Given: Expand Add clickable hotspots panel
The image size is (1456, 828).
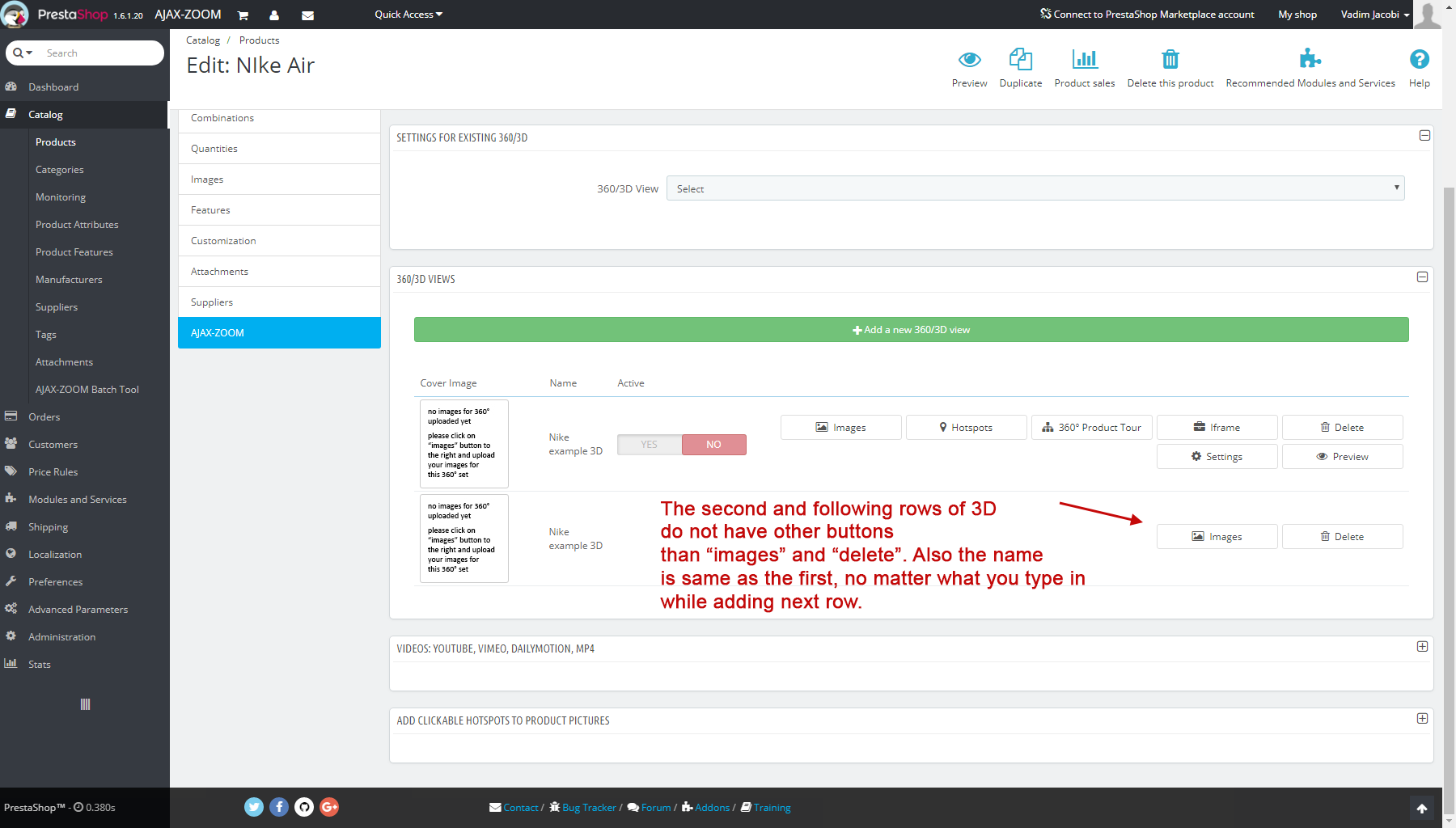Looking at the screenshot, I should coord(1422,719).
